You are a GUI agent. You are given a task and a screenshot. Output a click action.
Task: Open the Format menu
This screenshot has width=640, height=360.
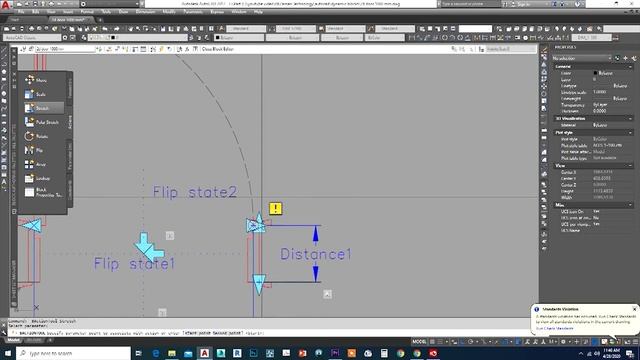click(x=87, y=12)
